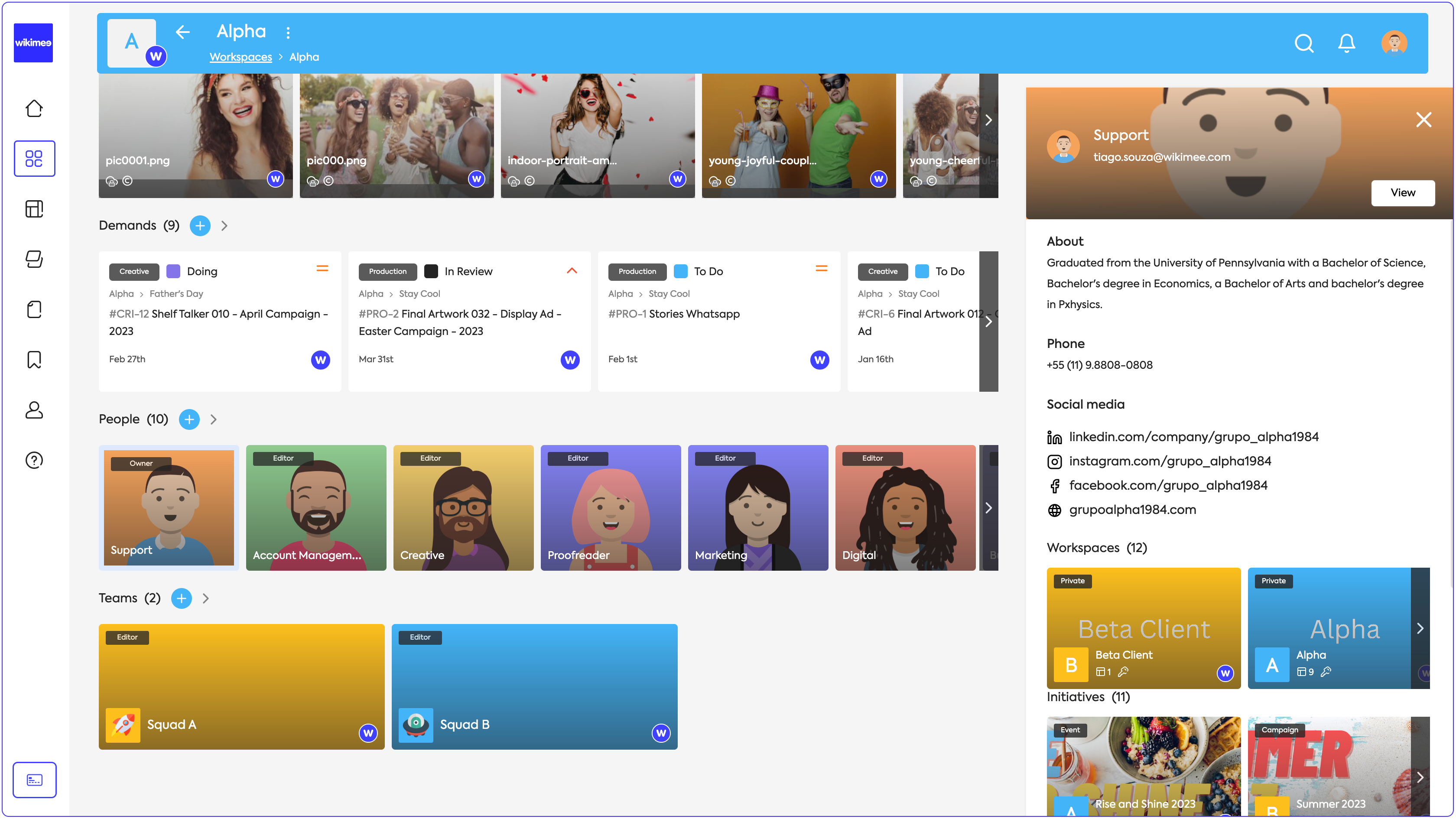Viewport: 1456px width, 819px height.
Task: Open the help question mark icon
Action: pos(34,460)
